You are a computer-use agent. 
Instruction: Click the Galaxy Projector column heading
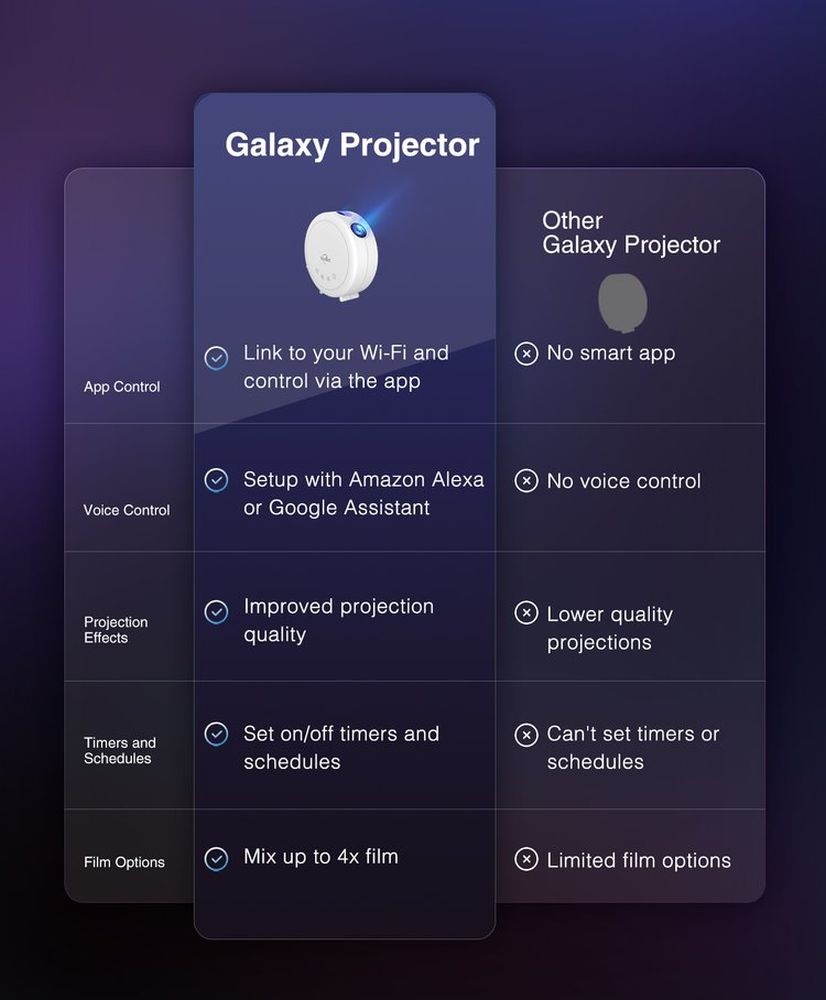352,145
